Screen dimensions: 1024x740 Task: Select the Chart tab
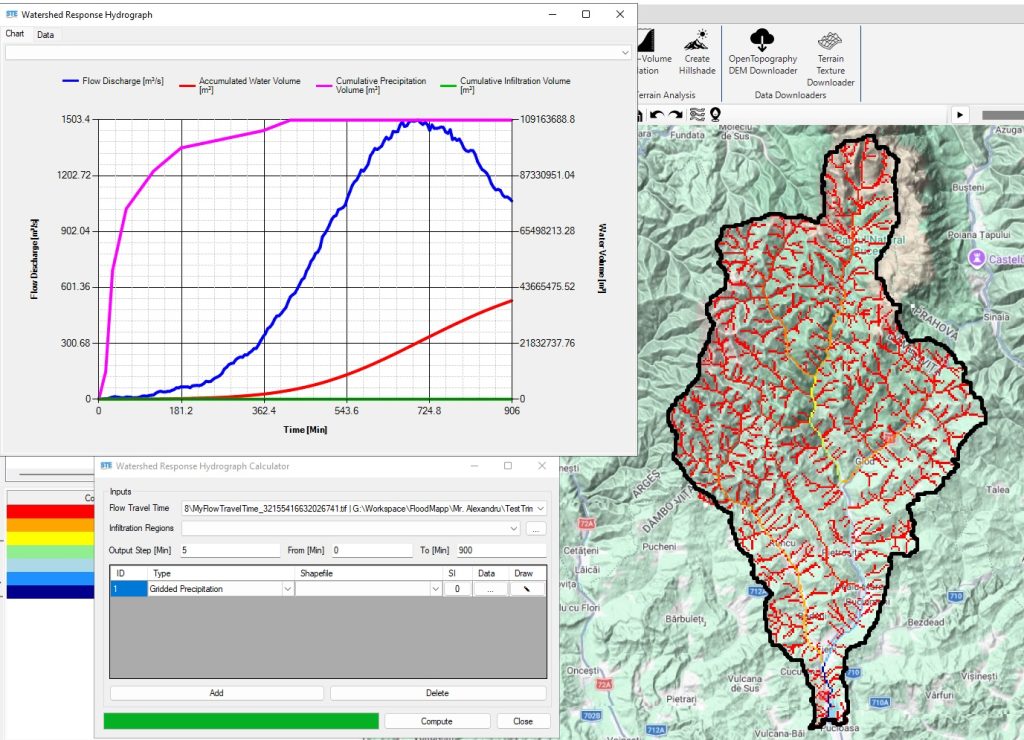pyautogui.click(x=15, y=34)
